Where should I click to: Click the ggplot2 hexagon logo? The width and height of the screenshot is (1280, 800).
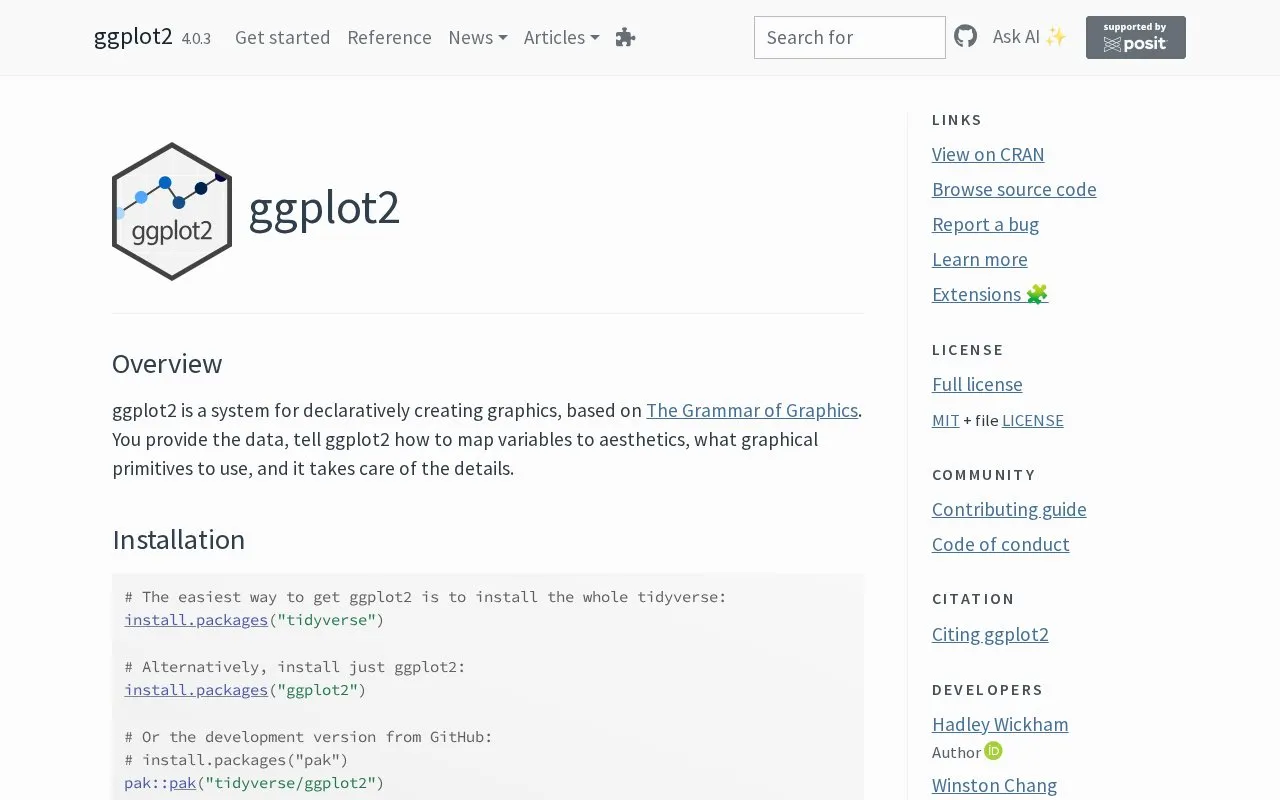click(172, 211)
